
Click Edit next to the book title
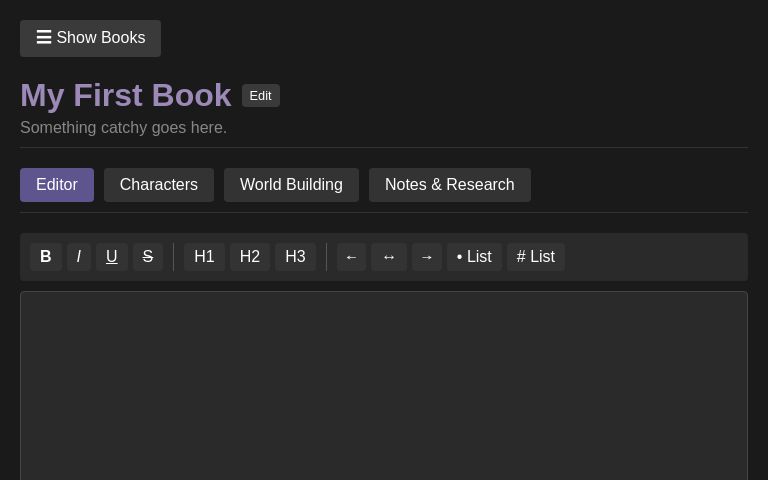(x=261, y=96)
